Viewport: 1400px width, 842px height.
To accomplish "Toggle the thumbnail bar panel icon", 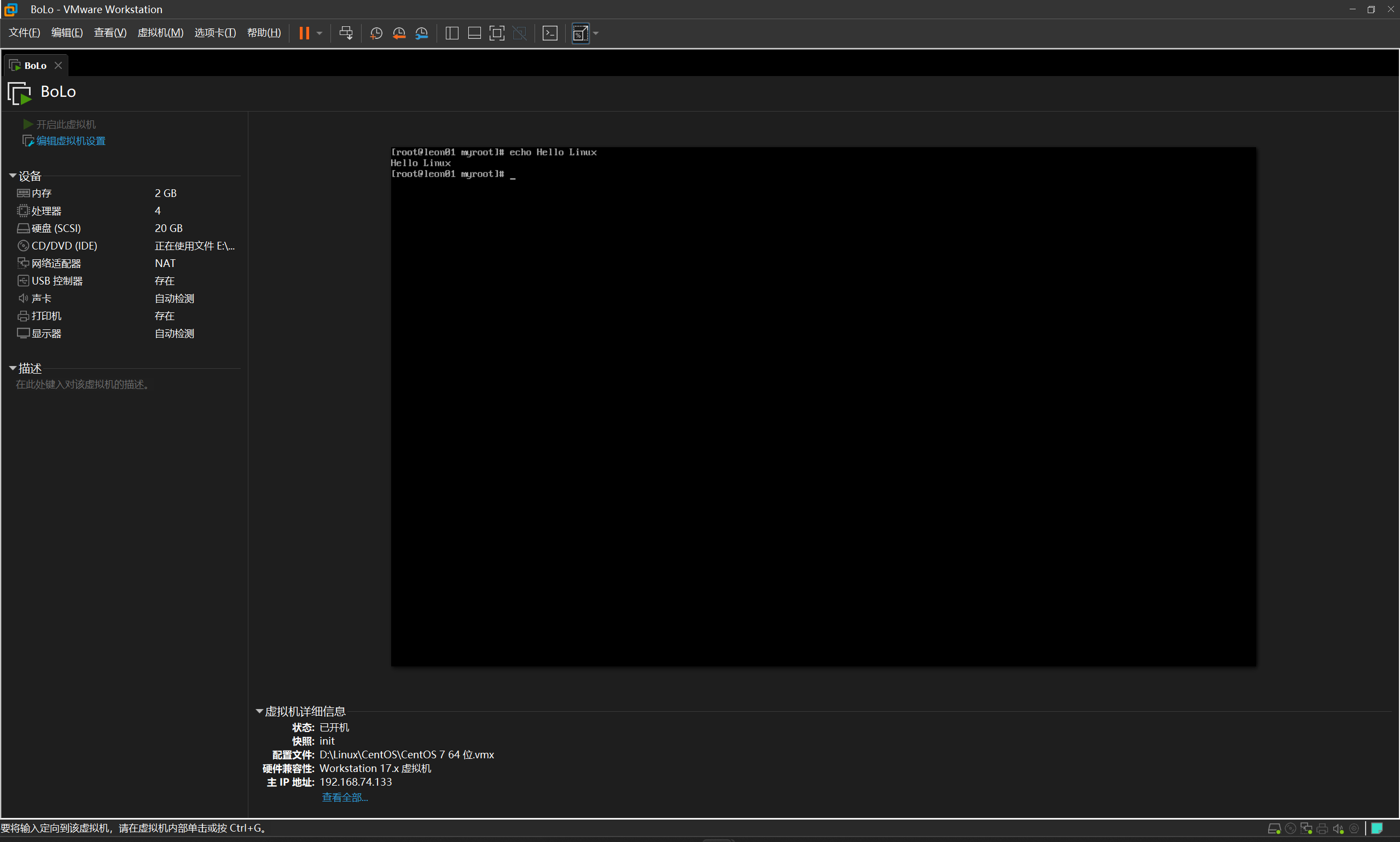I will [474, 33].
